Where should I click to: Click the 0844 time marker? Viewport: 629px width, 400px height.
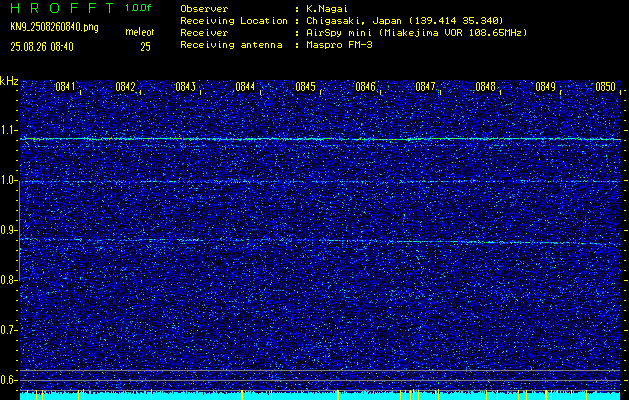(245, 87)
